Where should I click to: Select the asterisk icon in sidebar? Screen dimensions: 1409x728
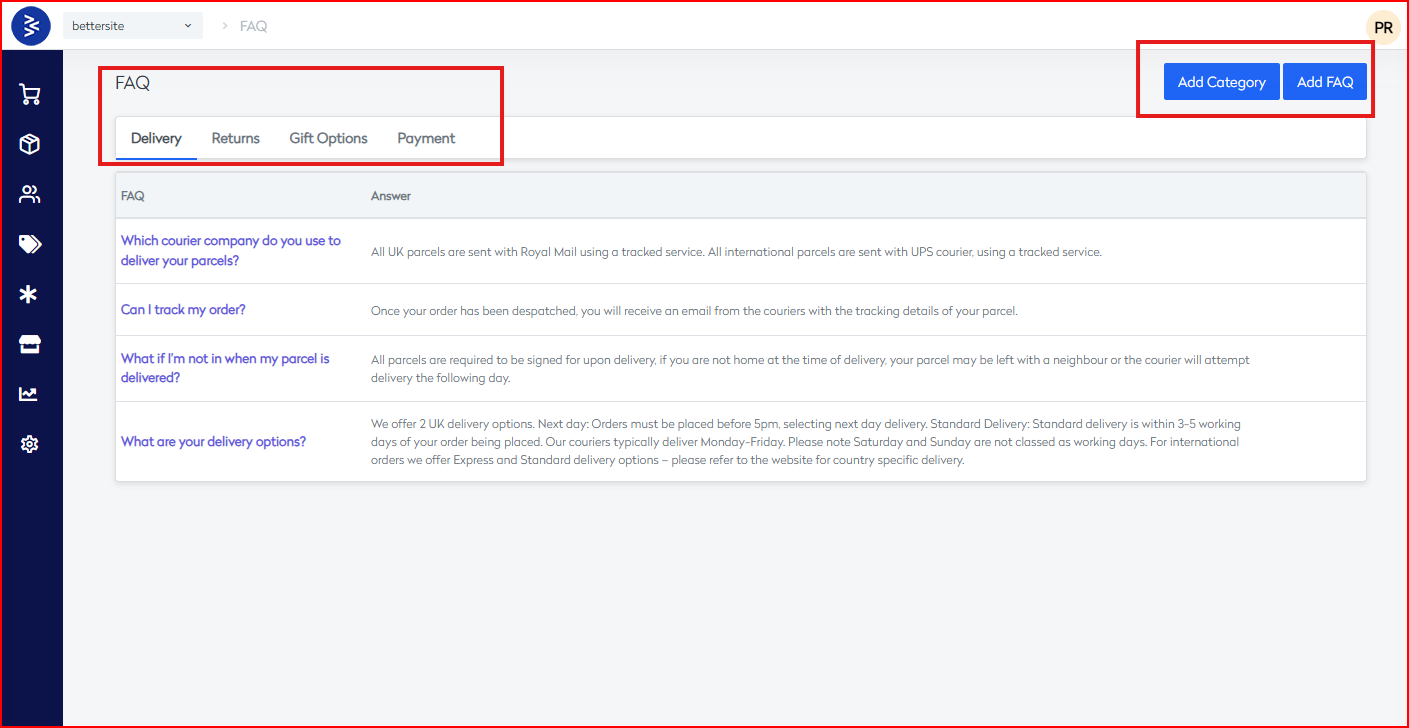click(x=30, y=294)
